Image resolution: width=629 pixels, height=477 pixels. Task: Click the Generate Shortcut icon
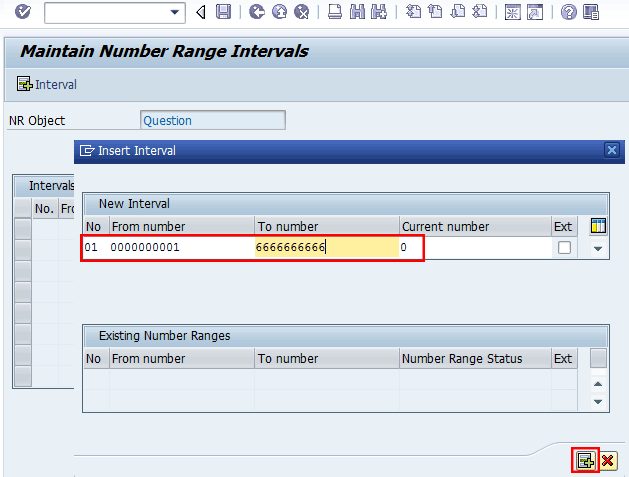coord(535,12)
